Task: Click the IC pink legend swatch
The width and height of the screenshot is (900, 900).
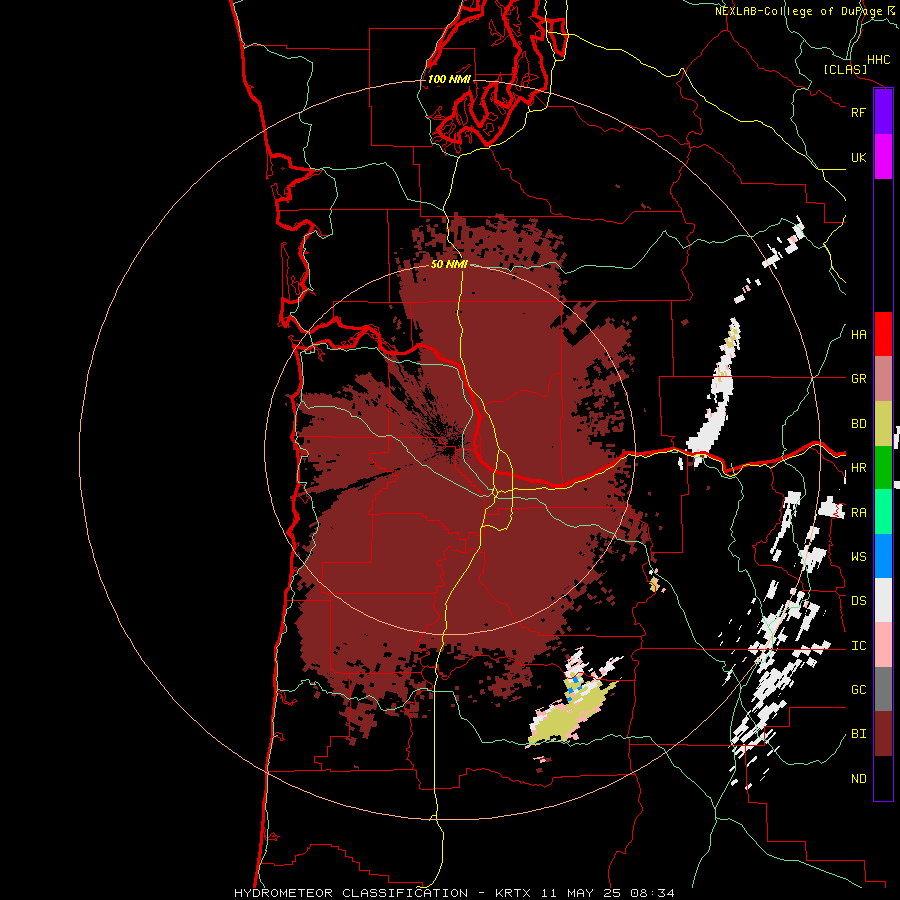Action: pos(883,645)
